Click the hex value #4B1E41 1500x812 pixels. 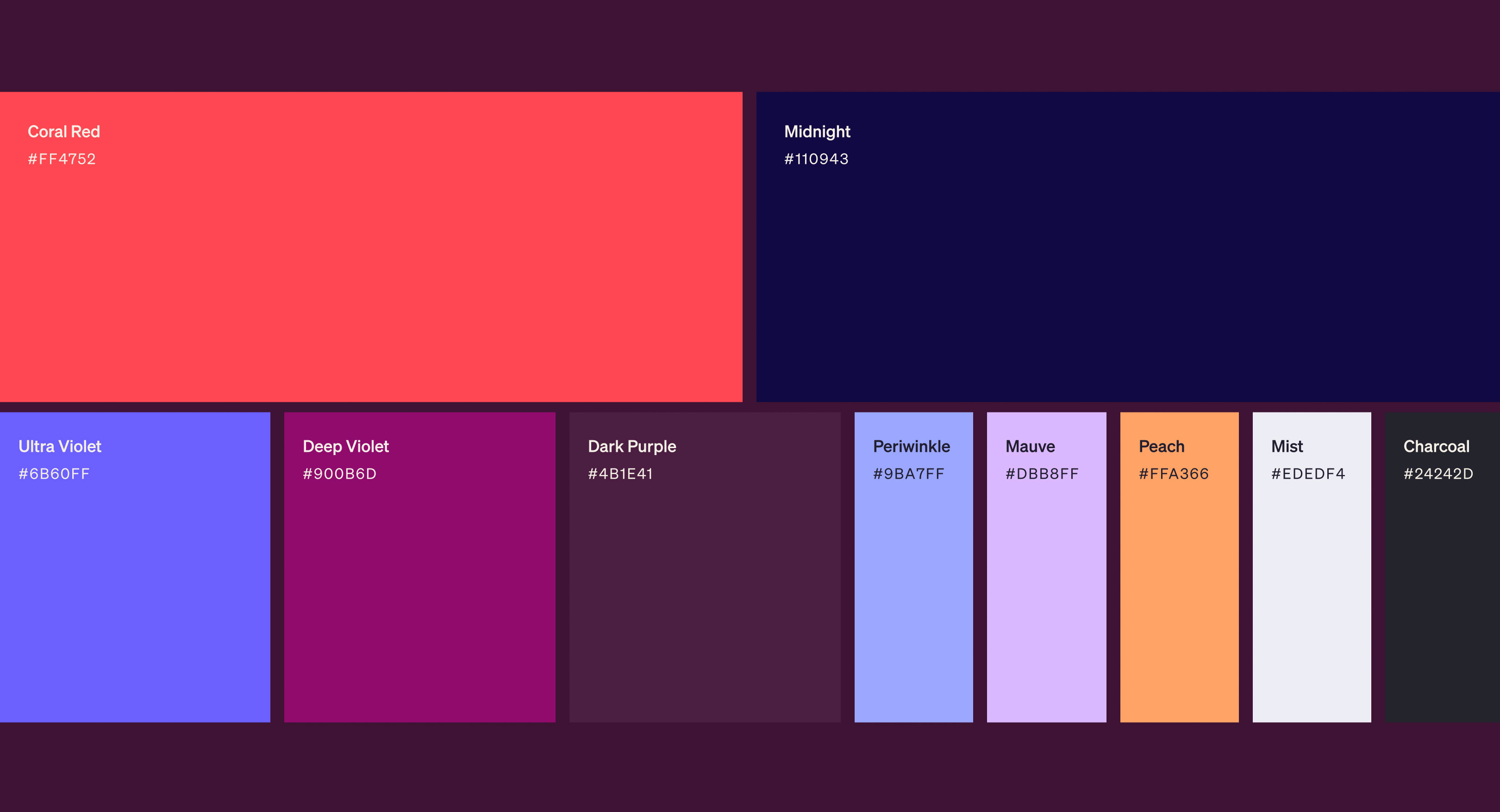(620, 474)
